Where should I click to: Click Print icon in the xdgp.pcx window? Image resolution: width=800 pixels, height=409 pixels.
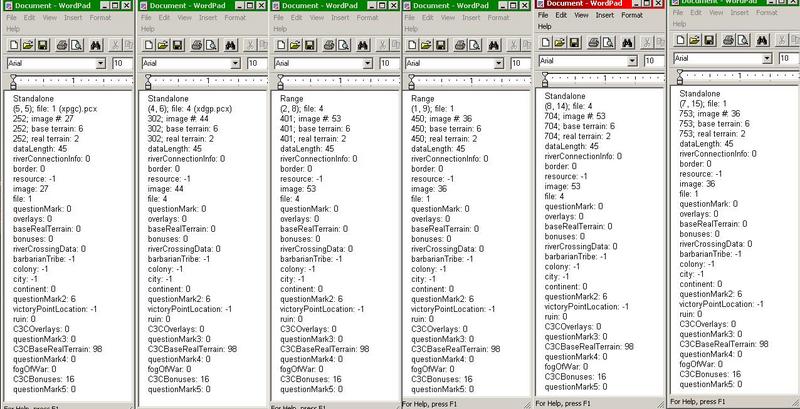point(197,45)
